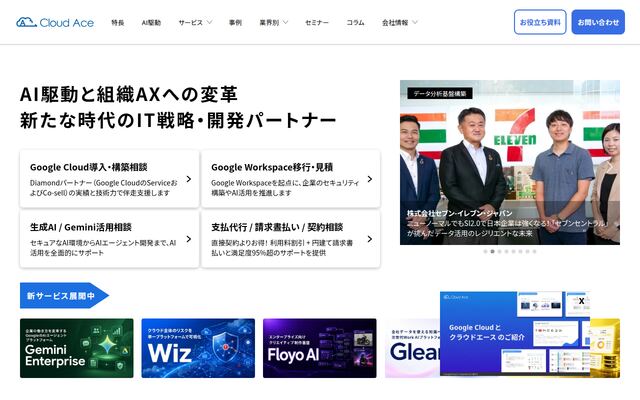This screenshot has width=640, height=400.
Task: Click arrow on 支払代行 / 請求書払い card
Action: coord(370,239)
